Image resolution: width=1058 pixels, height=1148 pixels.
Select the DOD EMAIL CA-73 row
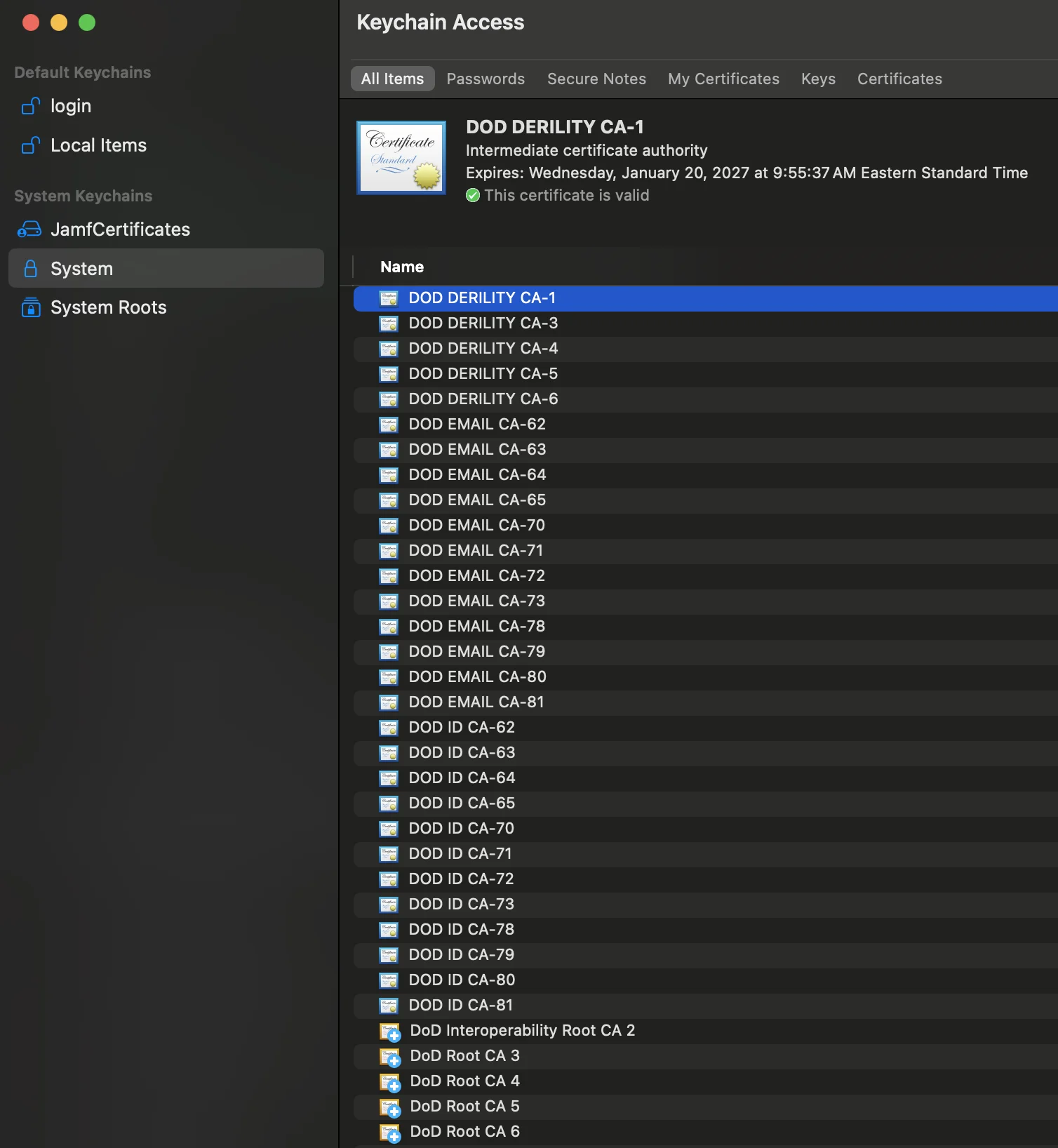[706, 601]
